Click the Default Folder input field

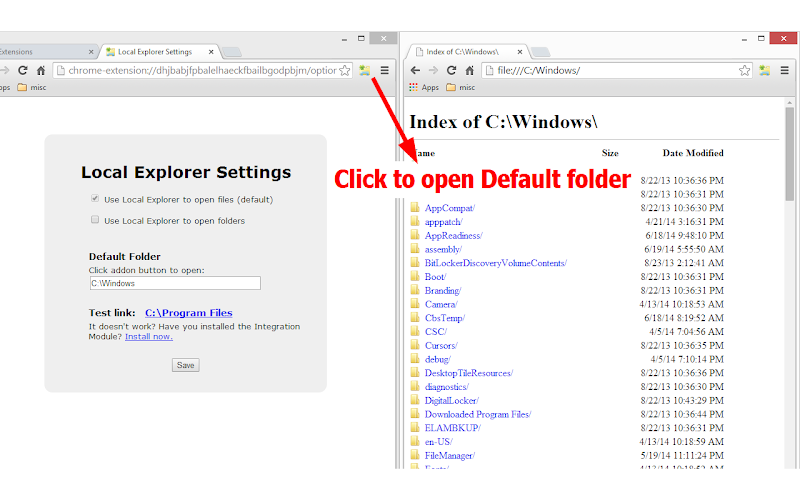pyautogui.click(x=175, y=283)
